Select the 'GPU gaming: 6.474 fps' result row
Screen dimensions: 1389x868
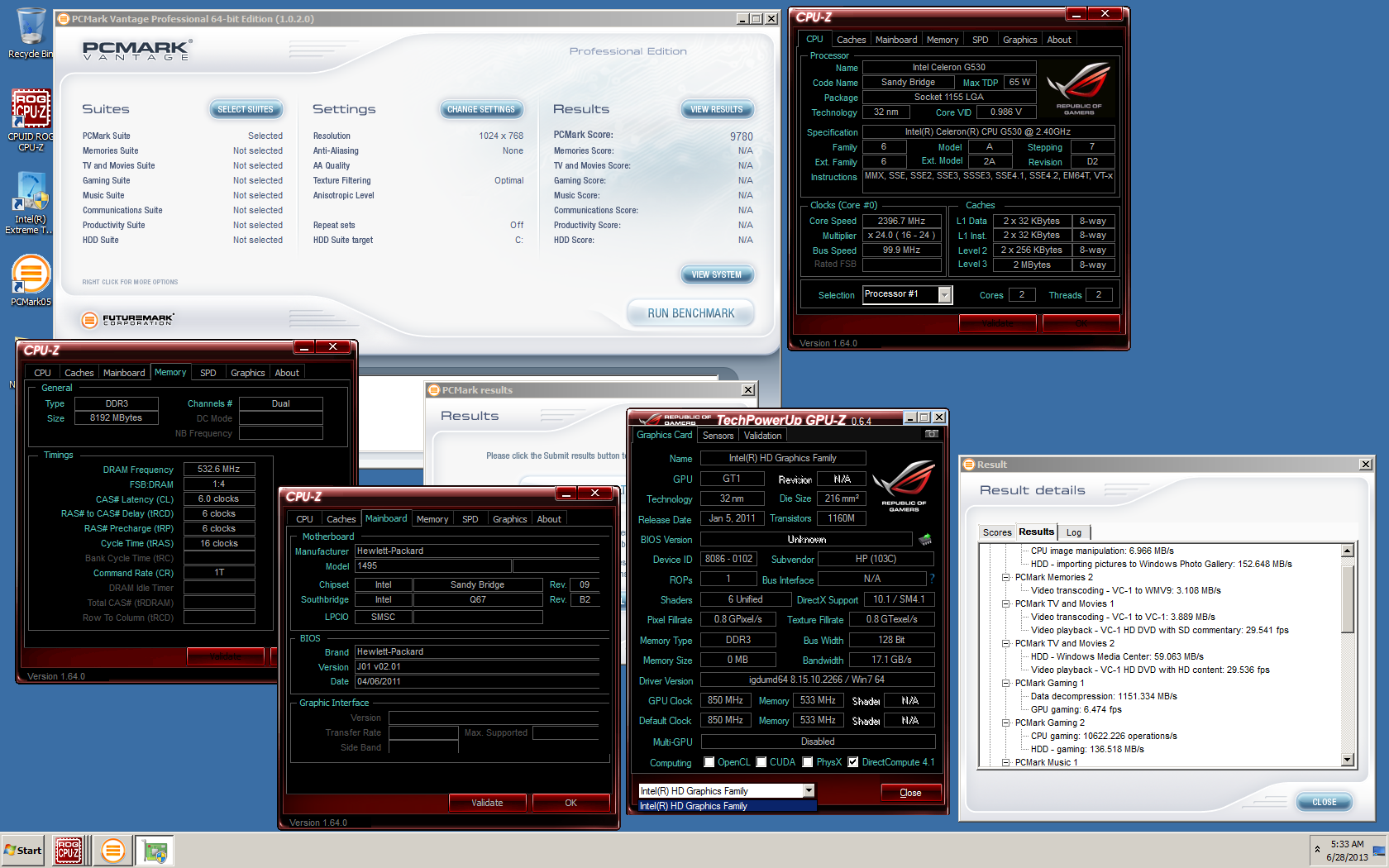(1076, 709)
